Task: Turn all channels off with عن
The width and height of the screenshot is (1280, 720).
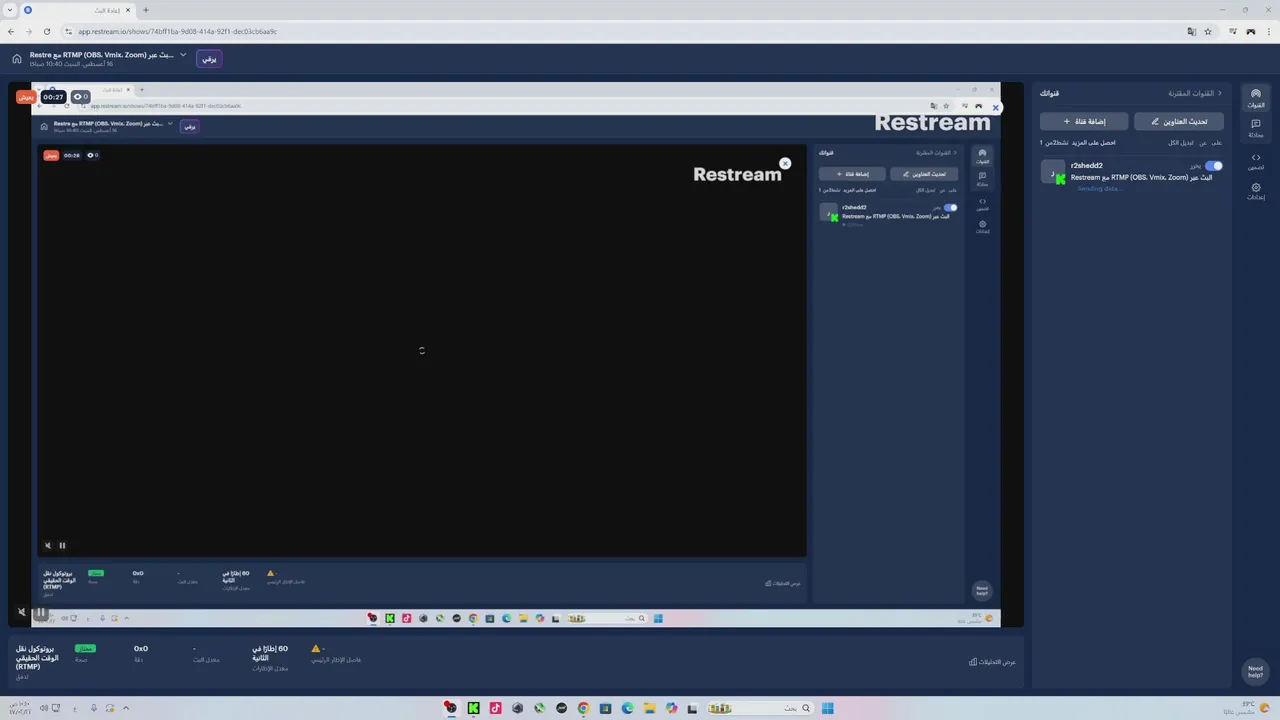Action: [1203, 143]
